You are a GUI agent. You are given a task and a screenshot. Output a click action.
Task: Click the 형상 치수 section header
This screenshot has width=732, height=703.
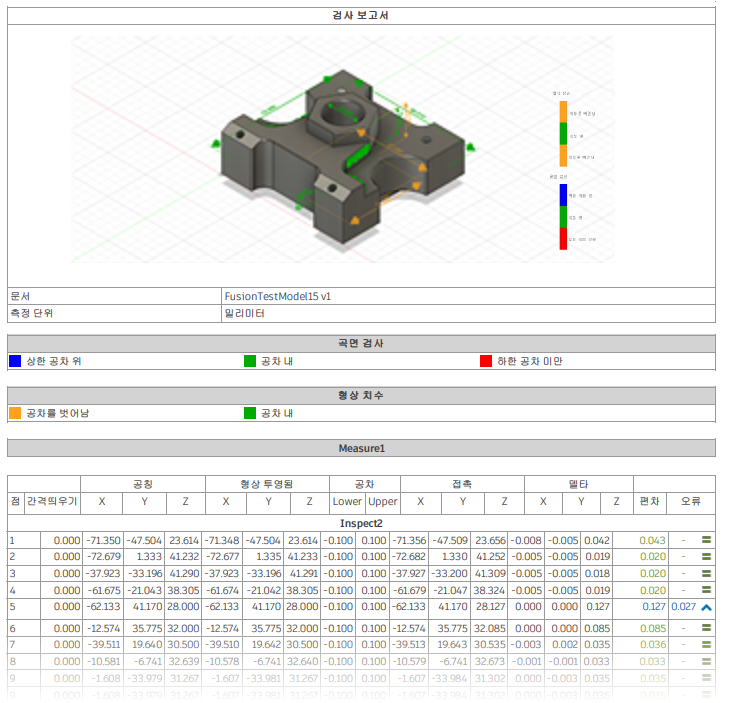click(x=361, y=396)
